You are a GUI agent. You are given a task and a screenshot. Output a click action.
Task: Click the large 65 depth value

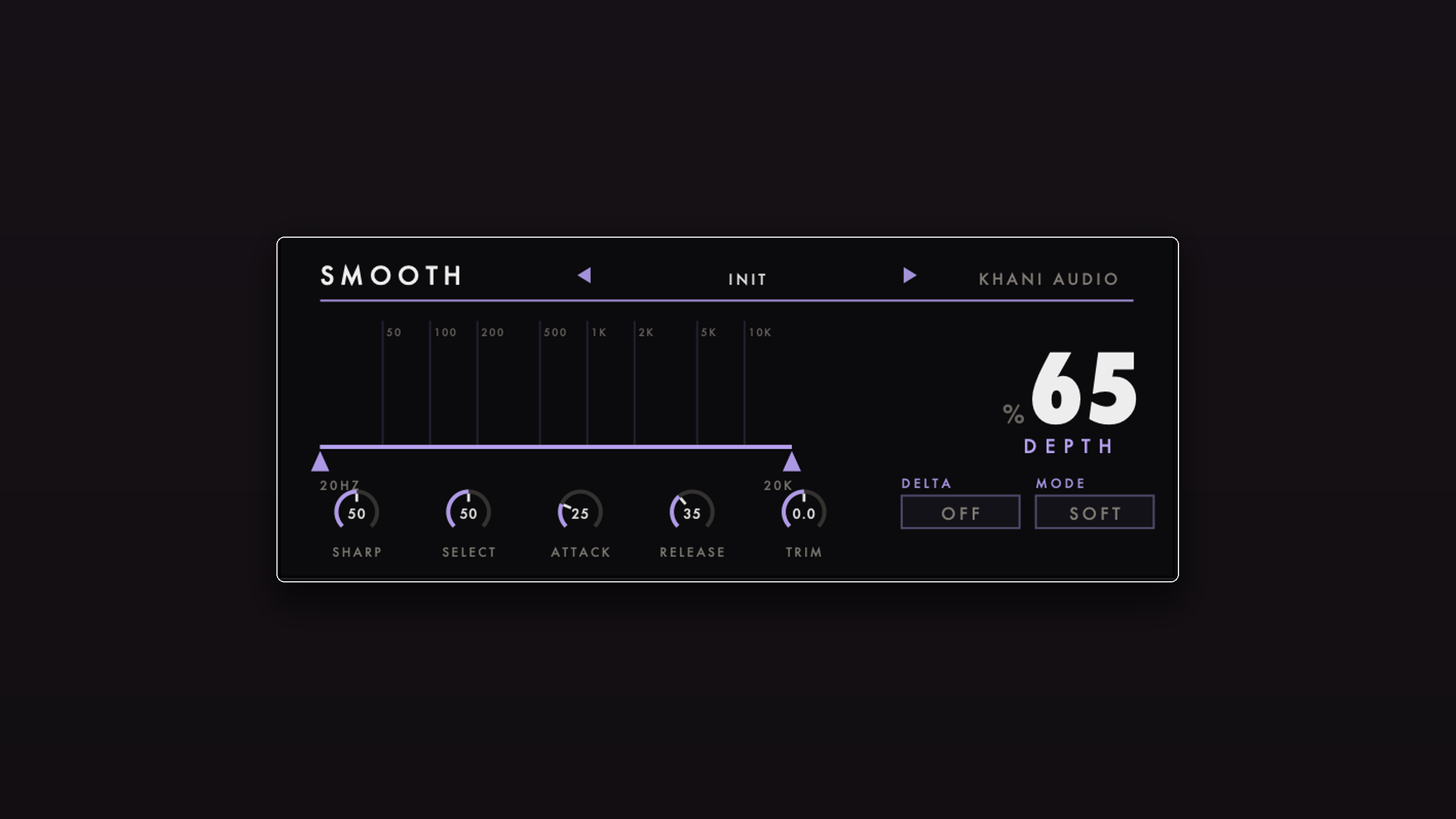coord(1084,388)
